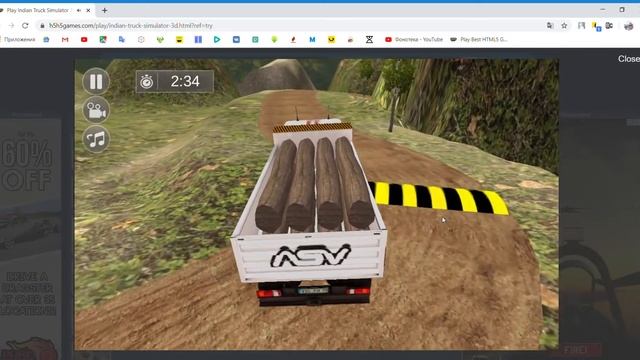Open the Google Maps bookmark
The height and width of the screenshot is (360, 640).
coord(103,40)
